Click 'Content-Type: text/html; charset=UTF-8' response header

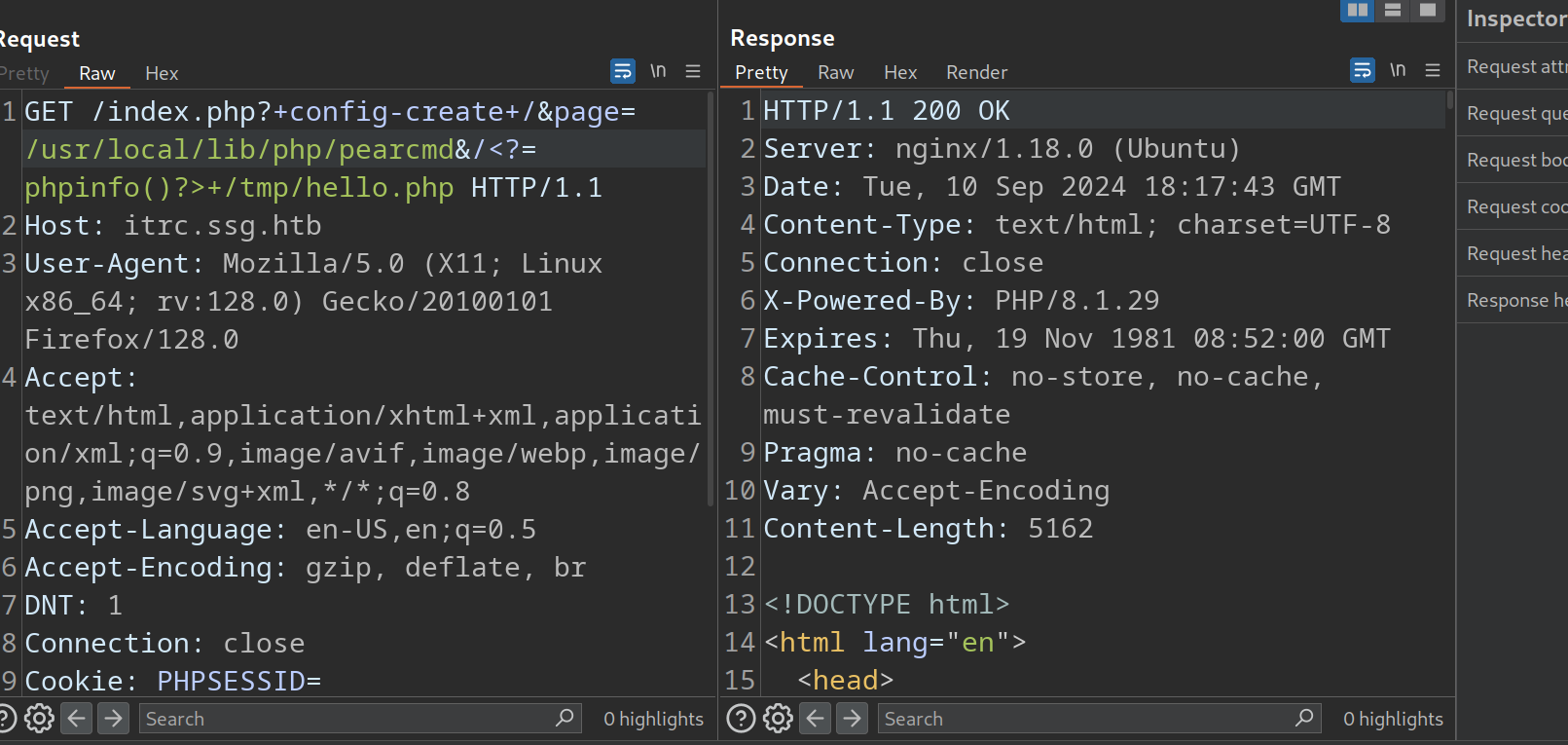1077,225
